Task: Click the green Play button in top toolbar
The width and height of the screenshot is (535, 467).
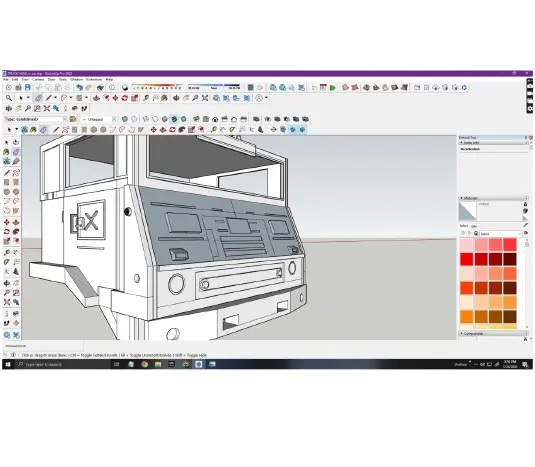Action: click(333, 88)
